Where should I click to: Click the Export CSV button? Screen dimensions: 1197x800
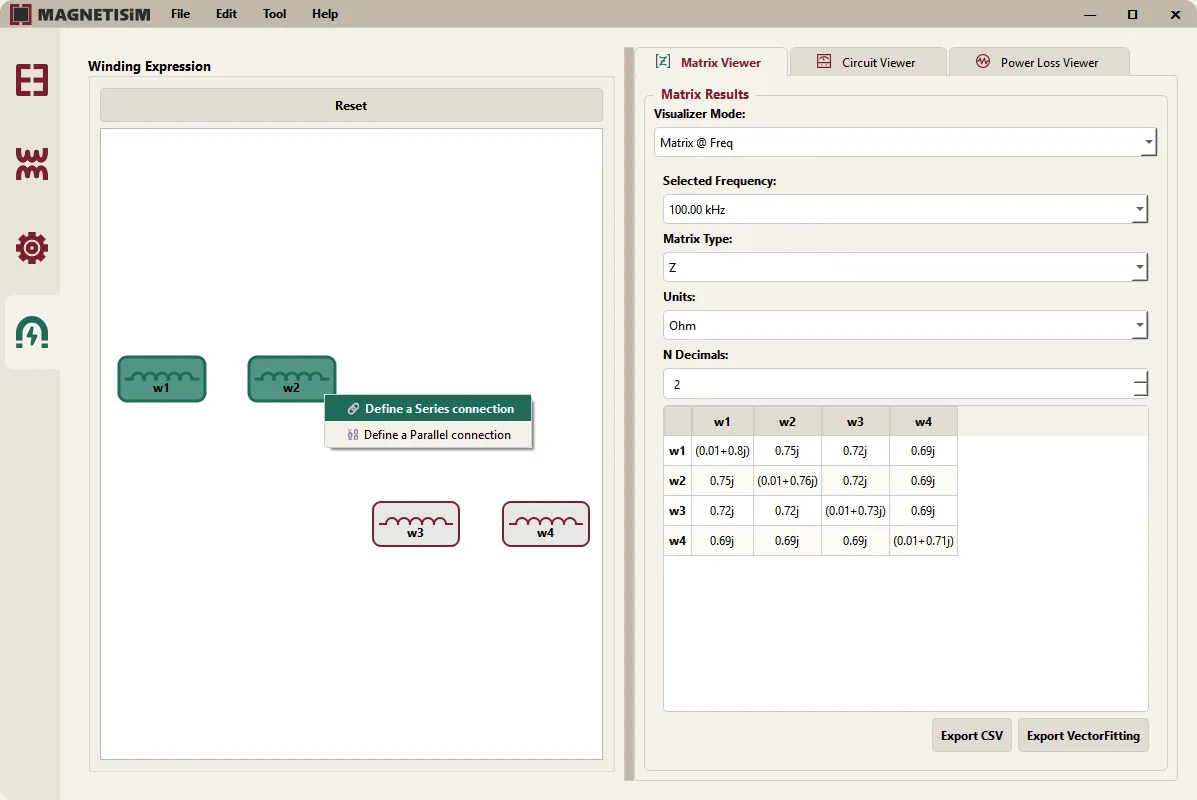point(972,735)
